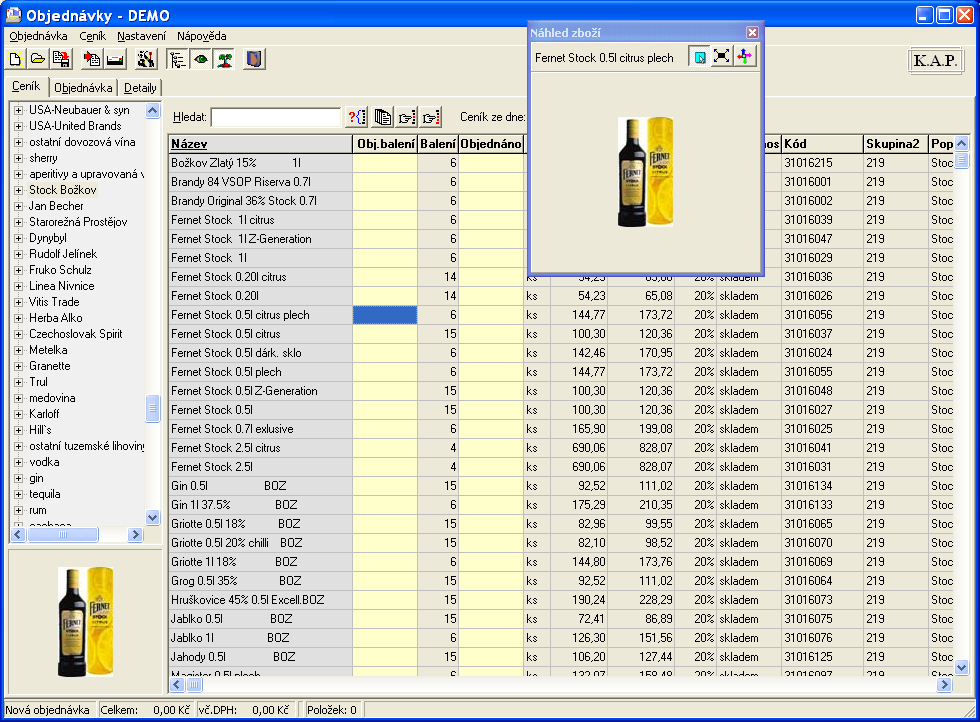This screenshot has height=722, width=980.
Task: Click the new order document icon
Action: (16, 60)
